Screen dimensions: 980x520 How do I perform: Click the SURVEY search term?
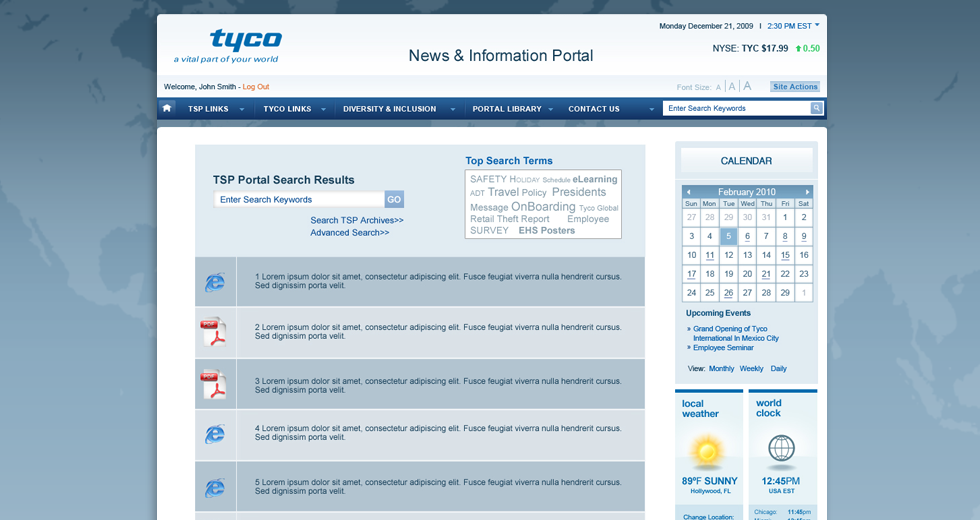coord(489,231)
